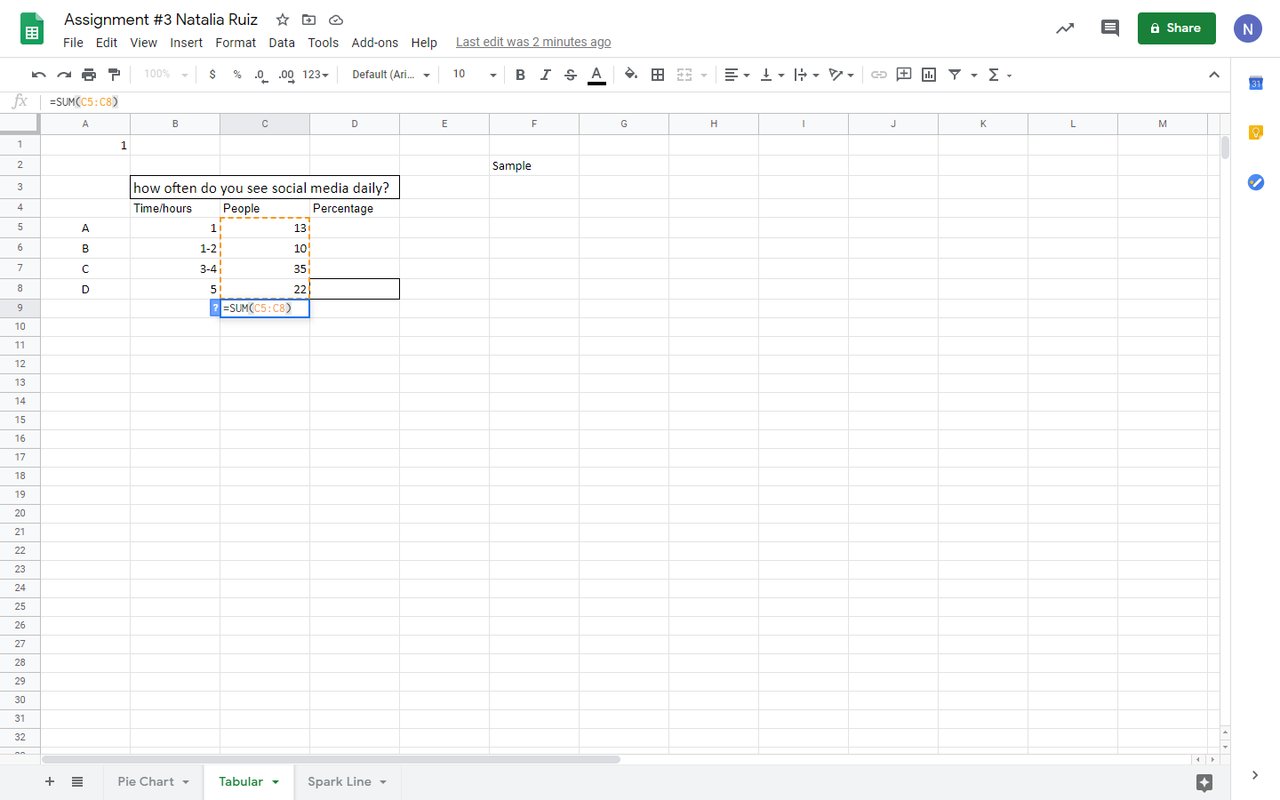
Task: Open the text color picker
Action: [597, 75]
